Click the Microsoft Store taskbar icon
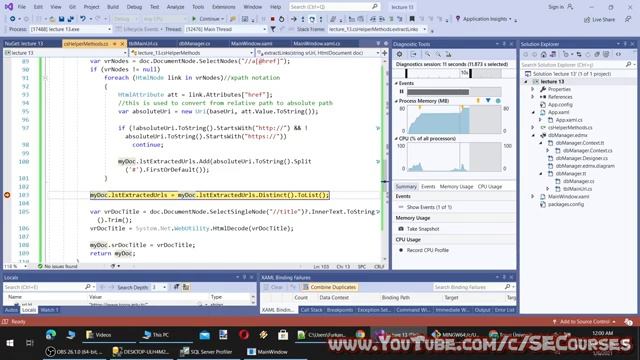 click(x=283, y=335)
